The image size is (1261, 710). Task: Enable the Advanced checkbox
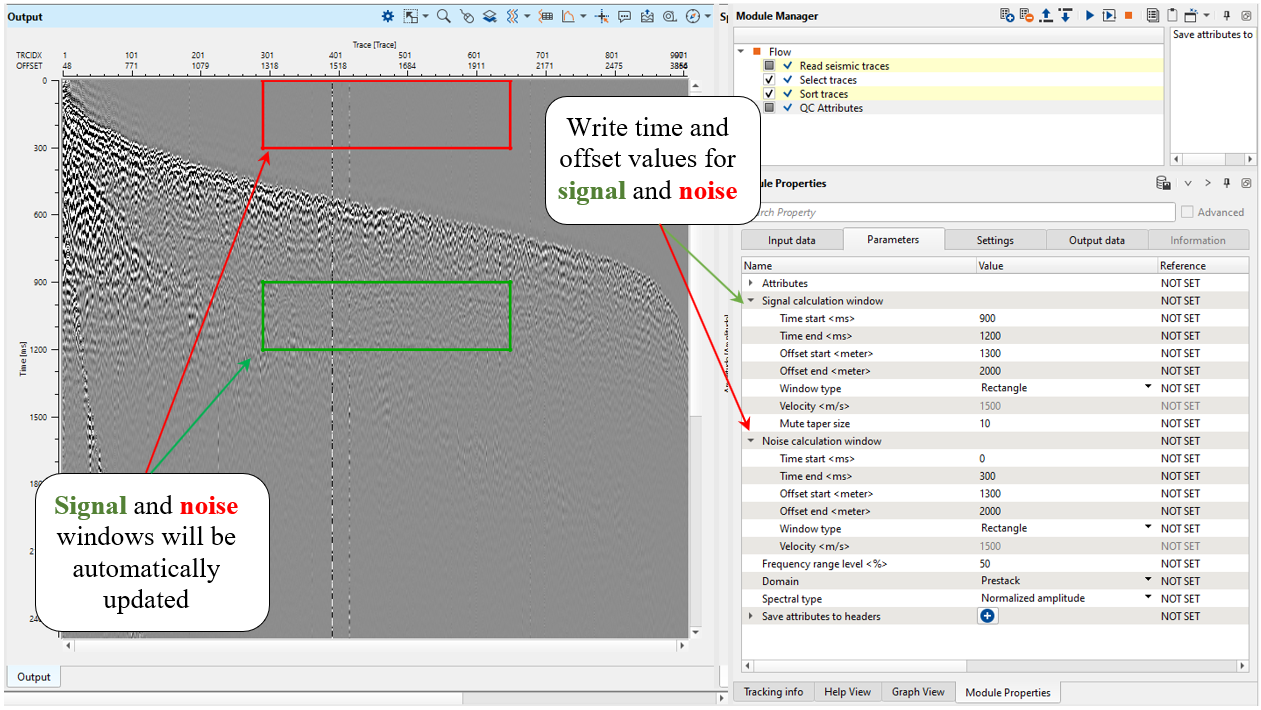[1187, 212]
